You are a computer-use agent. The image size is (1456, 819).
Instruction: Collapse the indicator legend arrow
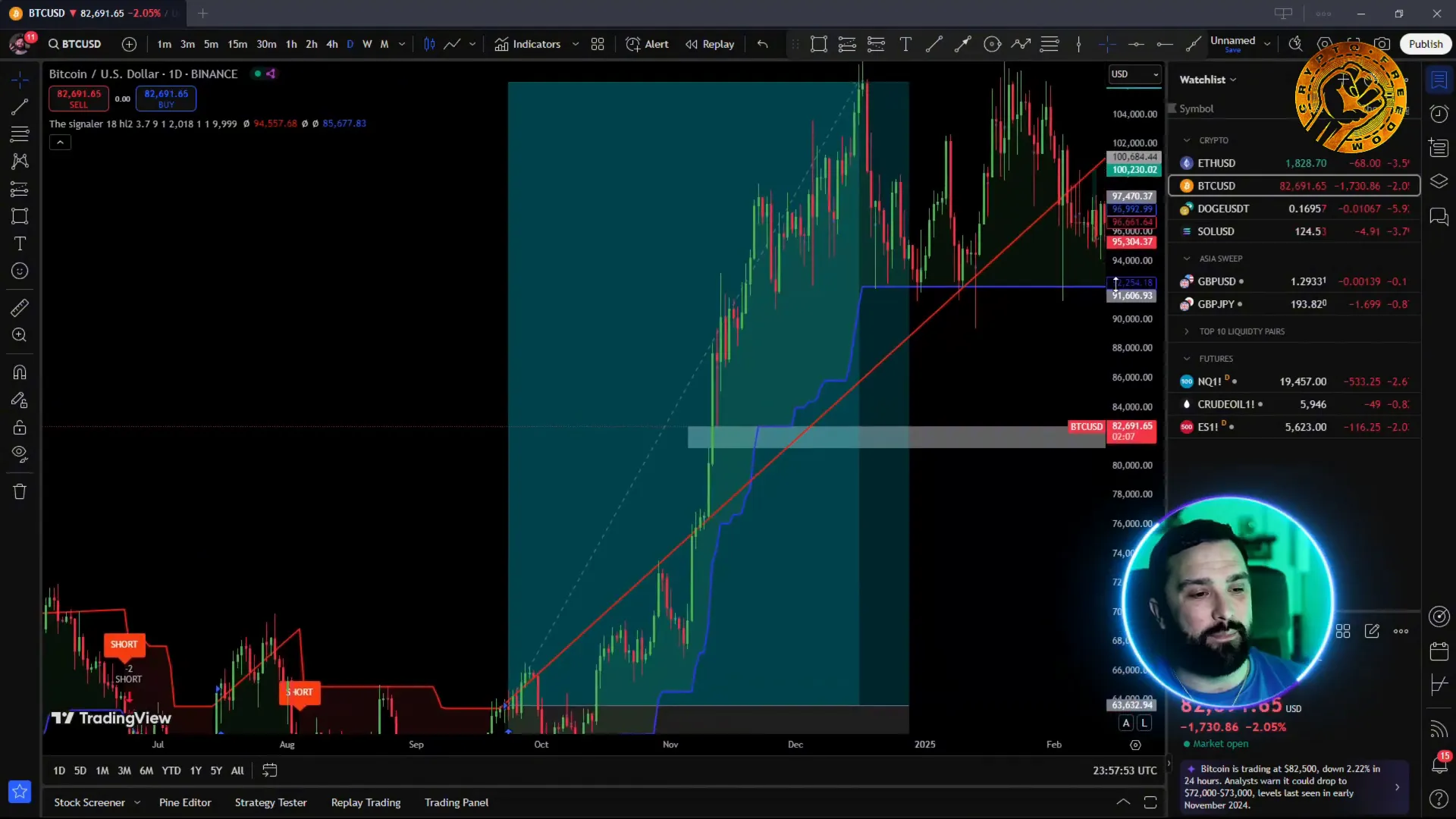point(60,143)
